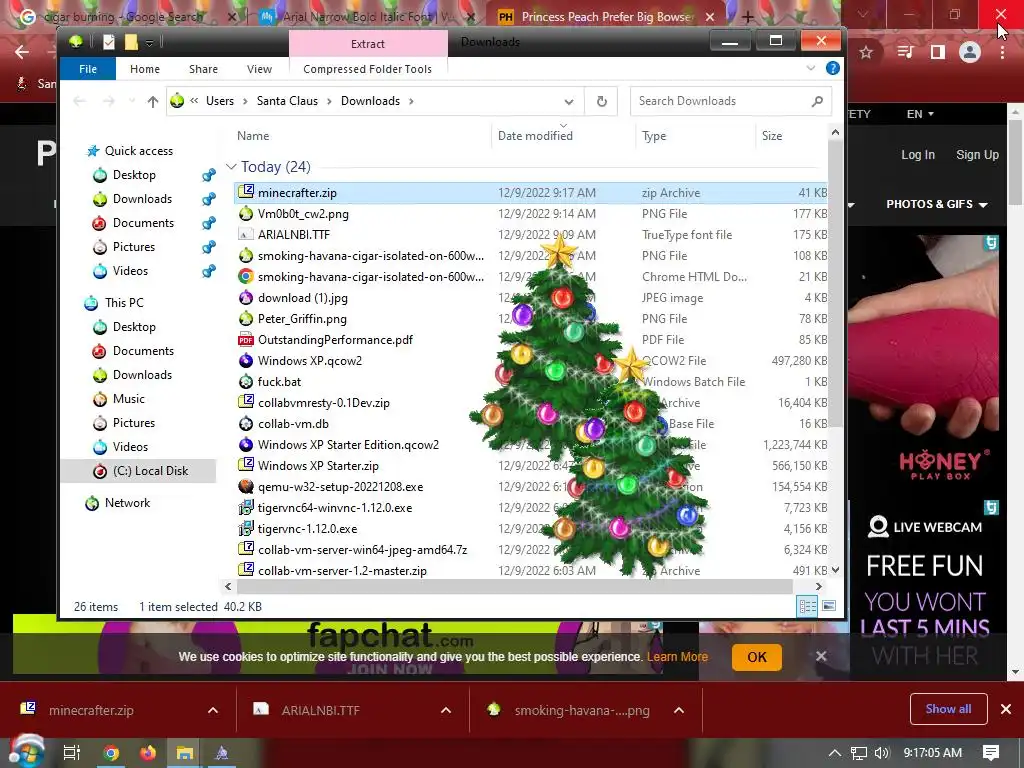
Task: Click the vertical scrollbar in file list
Action: (835, 284)
